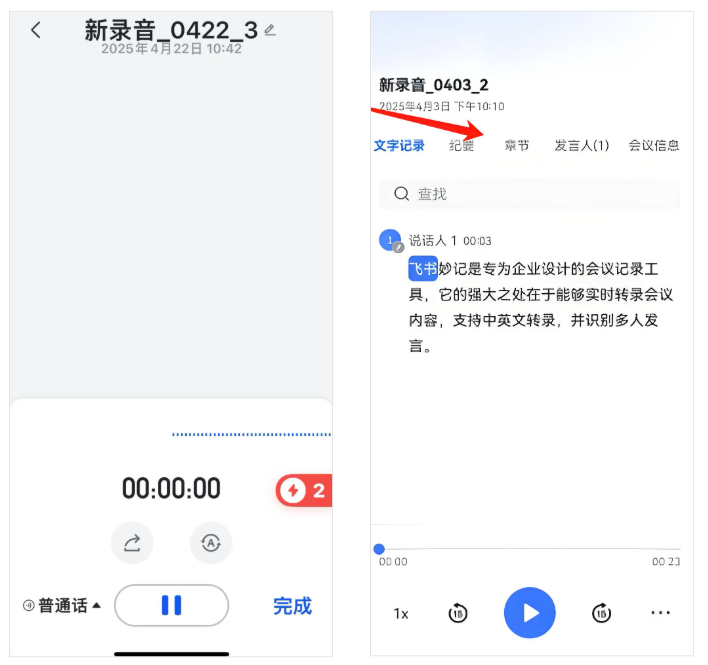Open the 普通话 language dropdown
The height and width of the screenshot is (665, 708).
coord(62,605)
